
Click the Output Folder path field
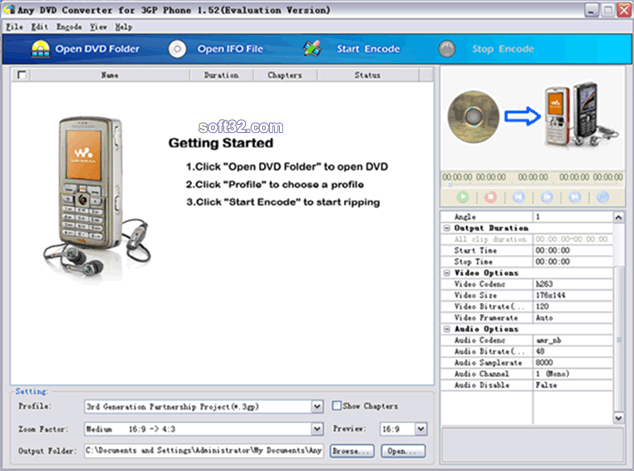204,450
